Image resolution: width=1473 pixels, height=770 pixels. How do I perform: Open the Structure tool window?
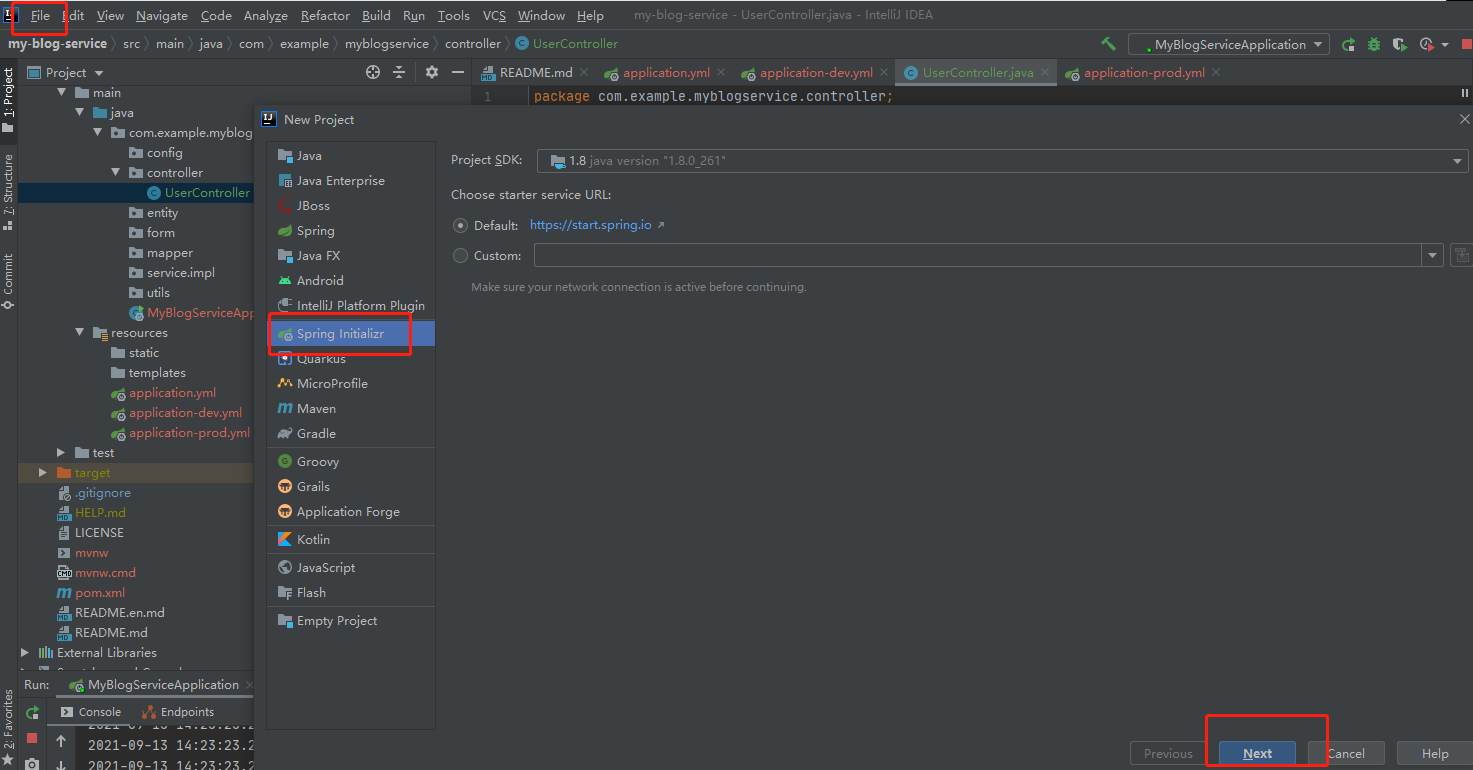click(x=8, y=191)
